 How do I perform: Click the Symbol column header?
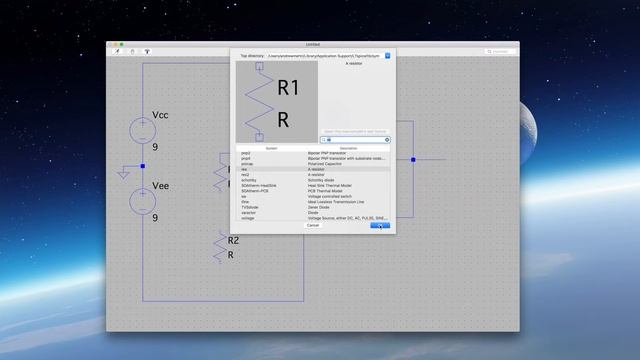point(271,148)
